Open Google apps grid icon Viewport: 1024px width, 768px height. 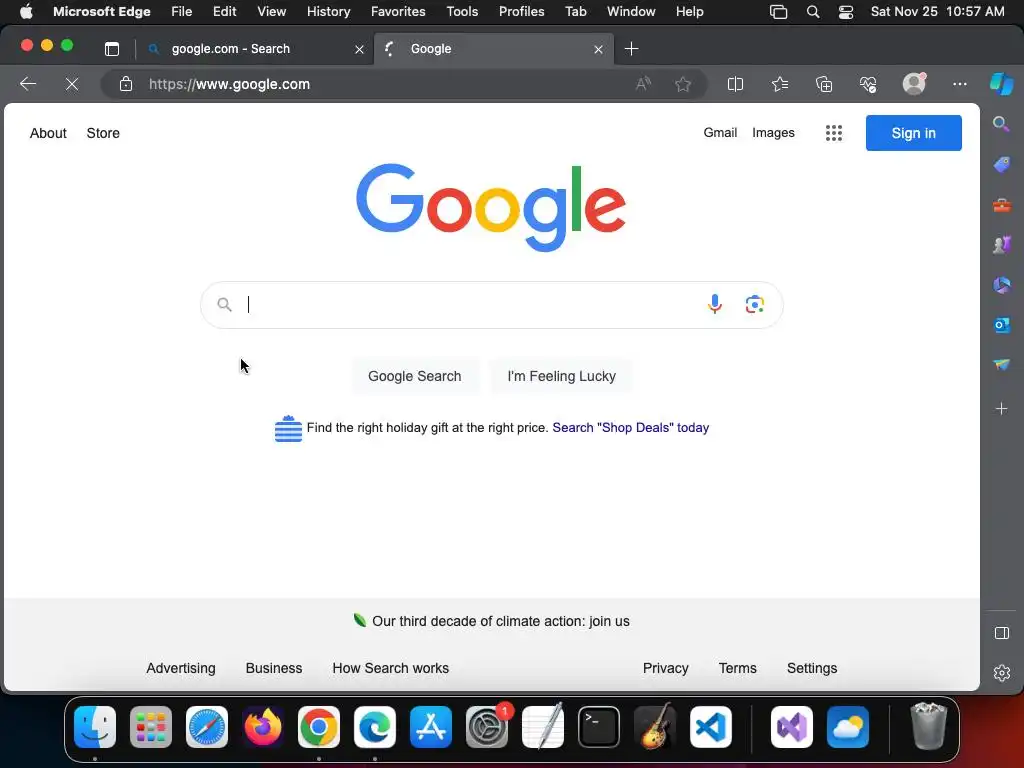click(x=833, y=133)
